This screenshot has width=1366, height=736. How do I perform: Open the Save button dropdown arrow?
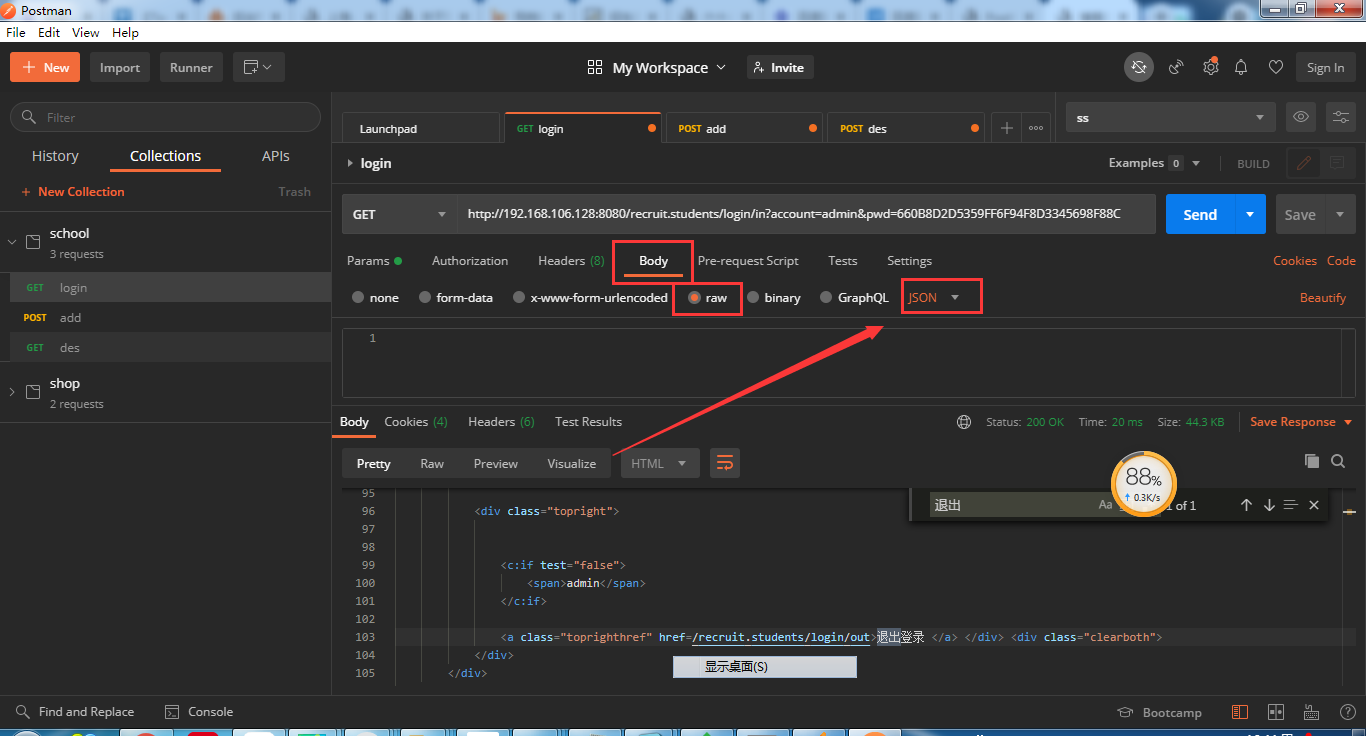tap(1340, 214)
